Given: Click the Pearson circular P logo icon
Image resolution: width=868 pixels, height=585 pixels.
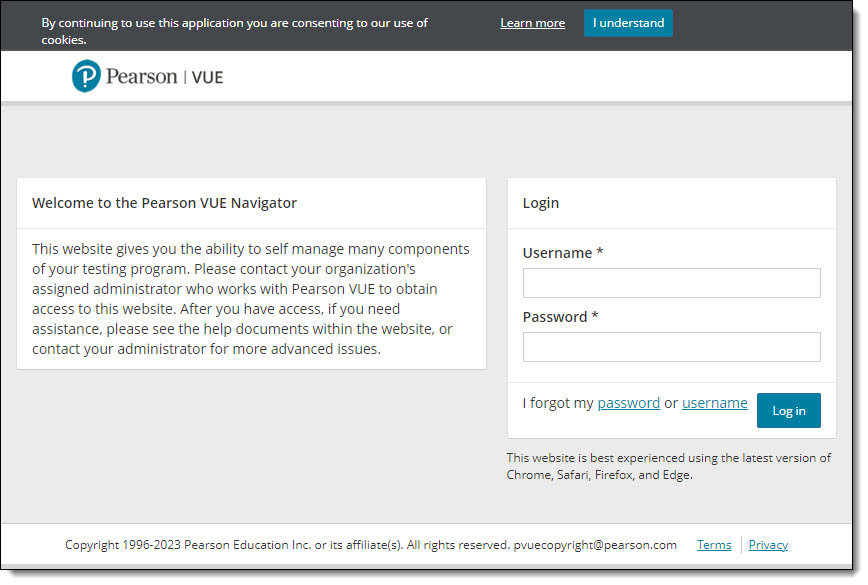Looking at the screenshot, I should pyautogui.click(x=86, y=76).
